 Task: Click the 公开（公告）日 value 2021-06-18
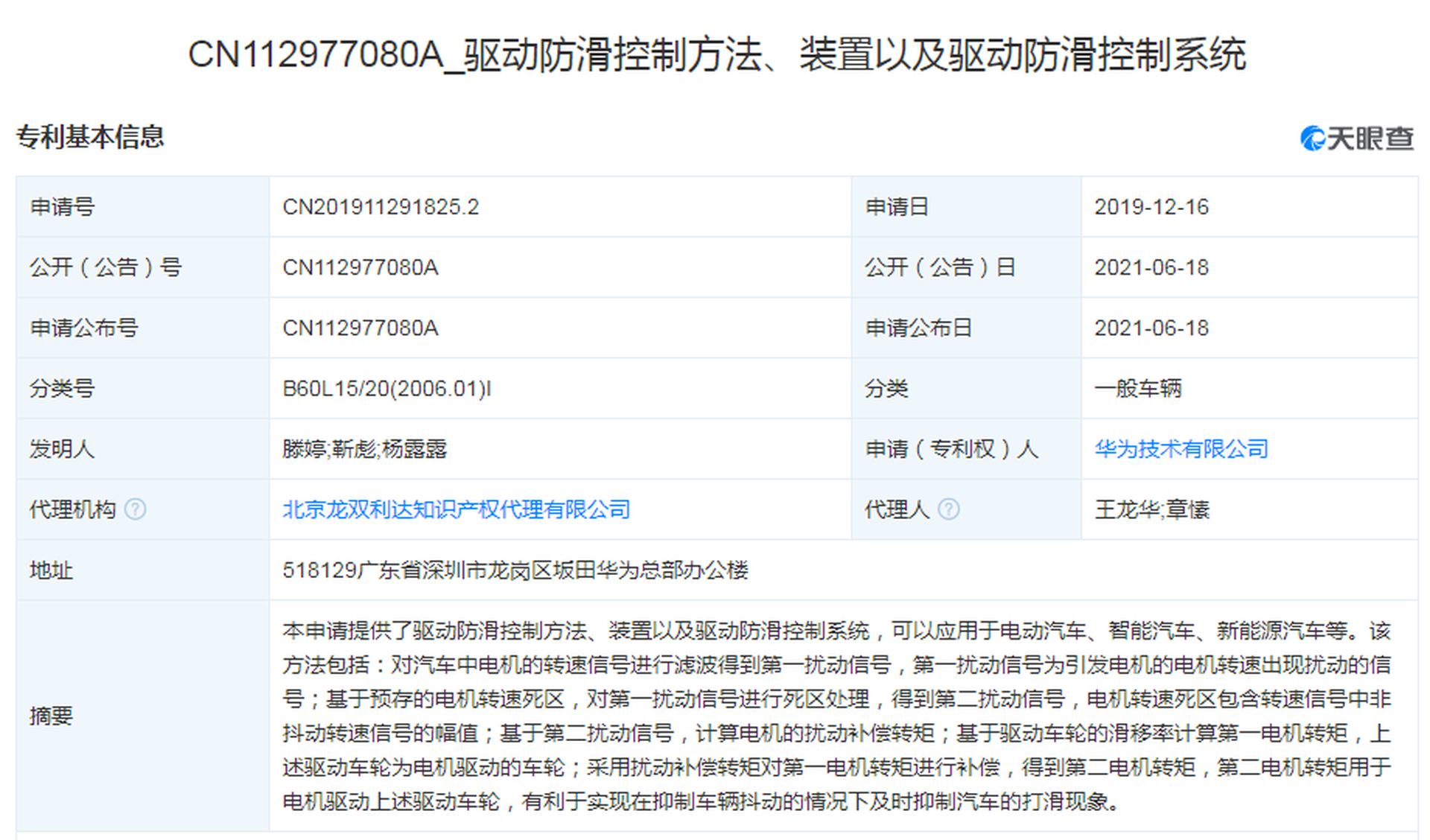click(1151, 267)
